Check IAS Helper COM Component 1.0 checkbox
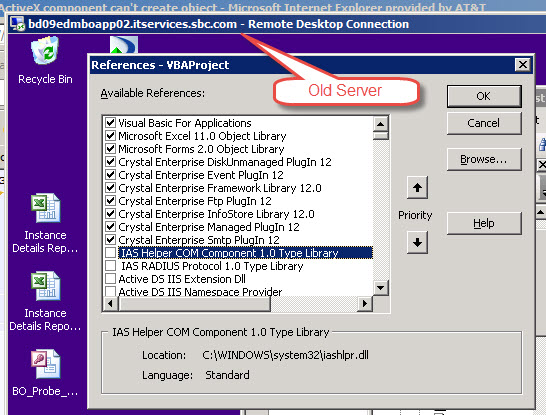 110,253
